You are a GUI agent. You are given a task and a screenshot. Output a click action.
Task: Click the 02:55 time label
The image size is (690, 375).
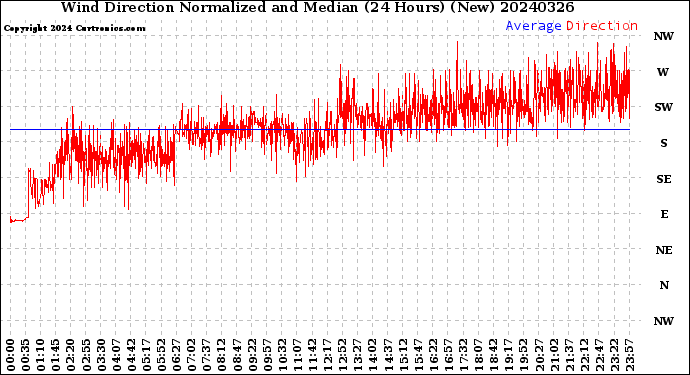pos(86,355)
